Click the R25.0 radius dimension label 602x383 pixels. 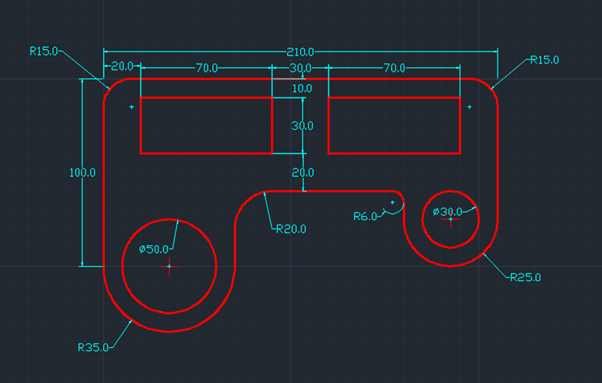coord(526,277)
